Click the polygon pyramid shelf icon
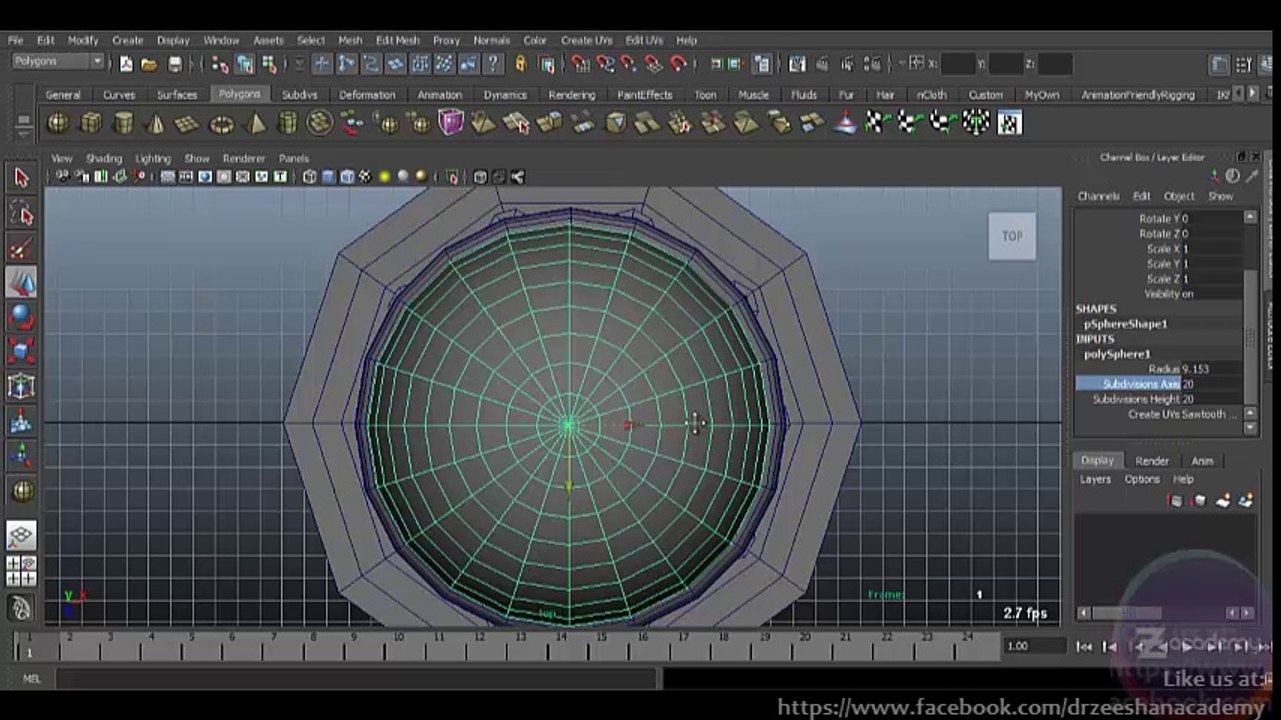1281x720 pixels. pos(255,123)
